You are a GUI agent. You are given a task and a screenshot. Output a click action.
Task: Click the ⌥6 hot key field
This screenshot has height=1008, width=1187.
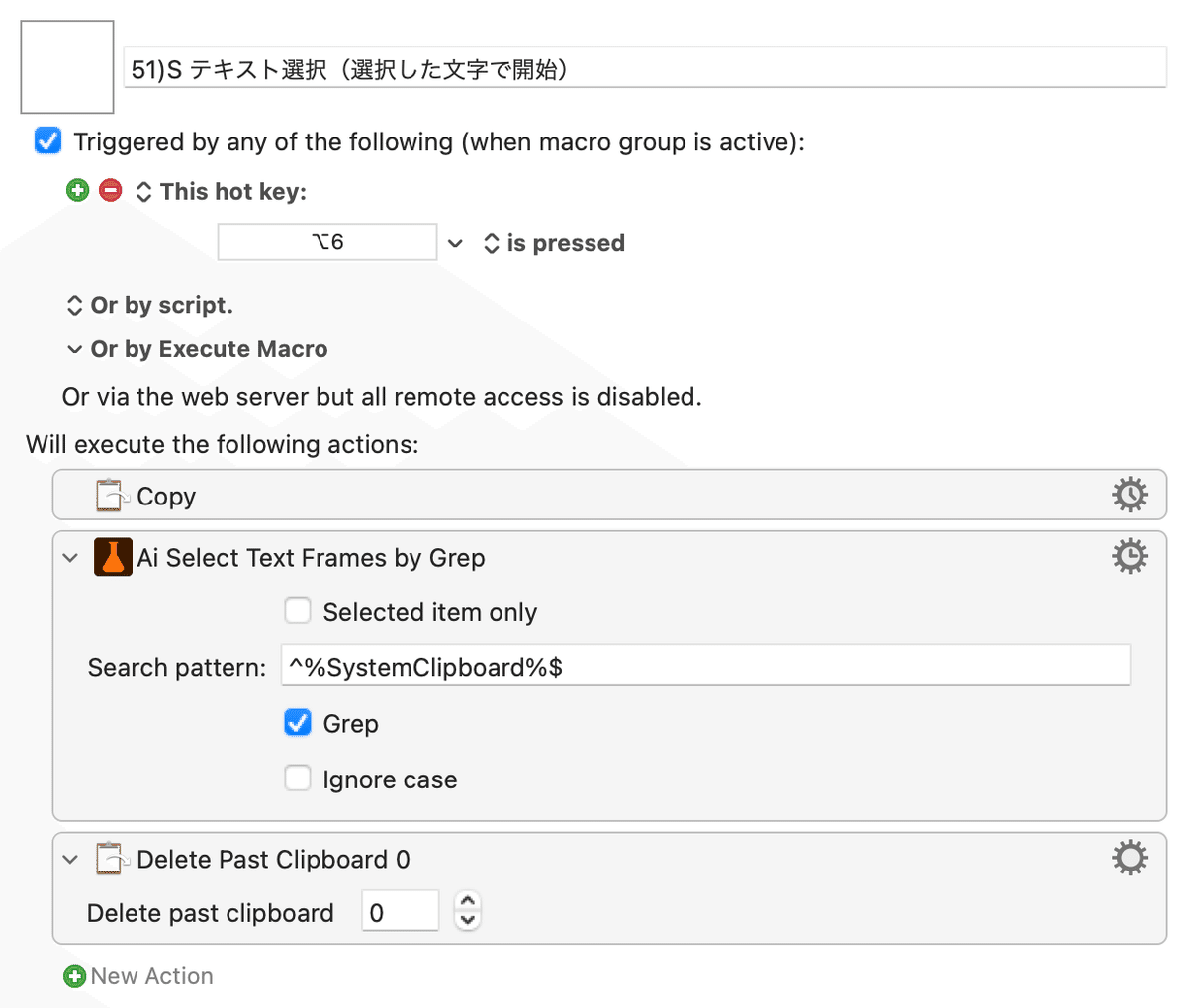(327, 242)
